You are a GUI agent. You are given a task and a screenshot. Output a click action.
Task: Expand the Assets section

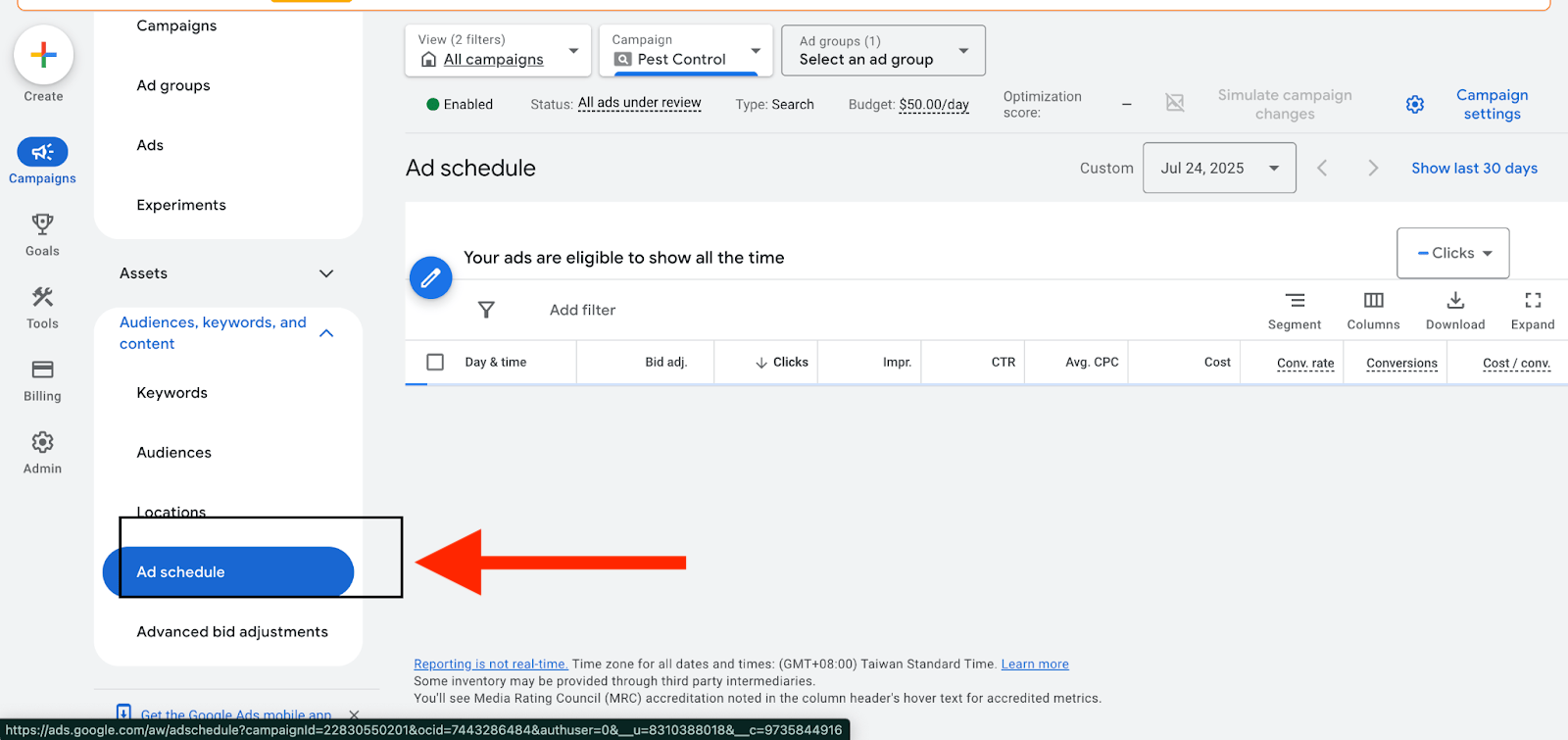pyautogui.click(x=227, y=273)
